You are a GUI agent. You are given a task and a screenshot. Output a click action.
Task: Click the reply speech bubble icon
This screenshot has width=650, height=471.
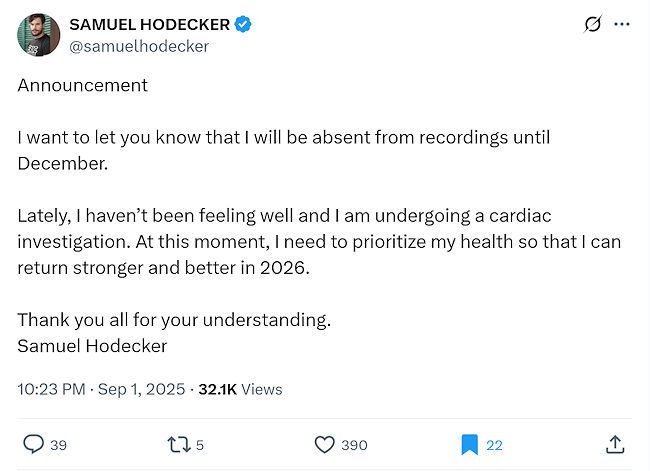33,444
